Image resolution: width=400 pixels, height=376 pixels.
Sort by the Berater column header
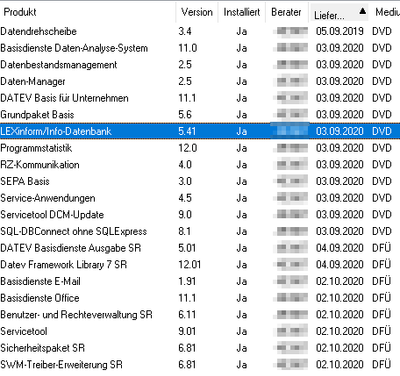(287, 12)
